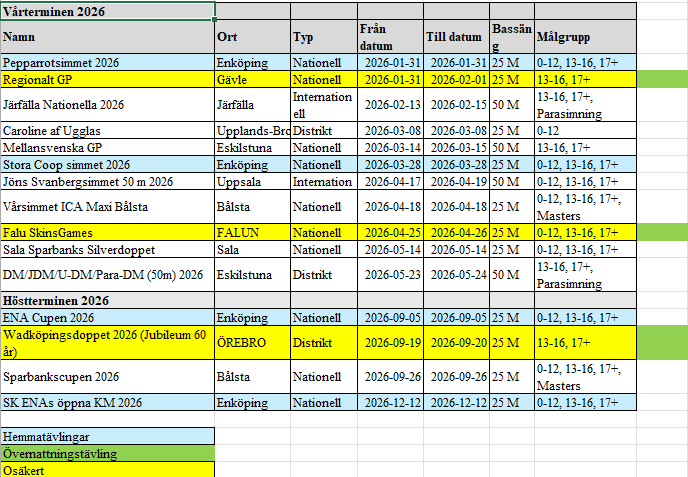
Task: Select the 'SK ENAs öppna KM 2026' cell
Action: pos(107,402)
